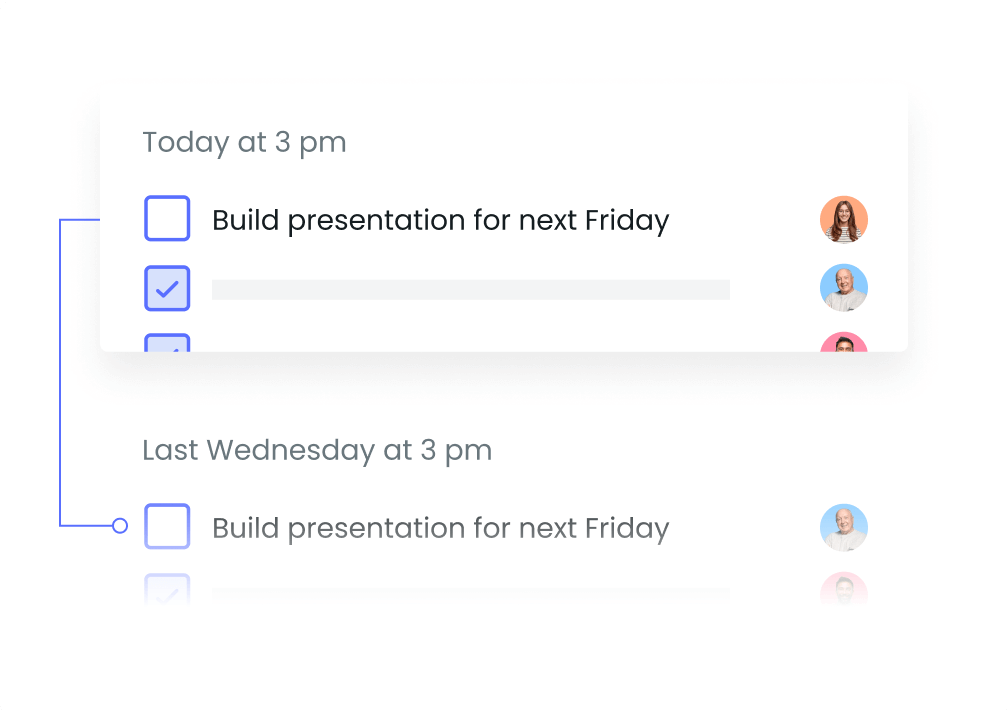Select the bald man's avatar in Today card
1008x713 pixels.
(844, 288)
